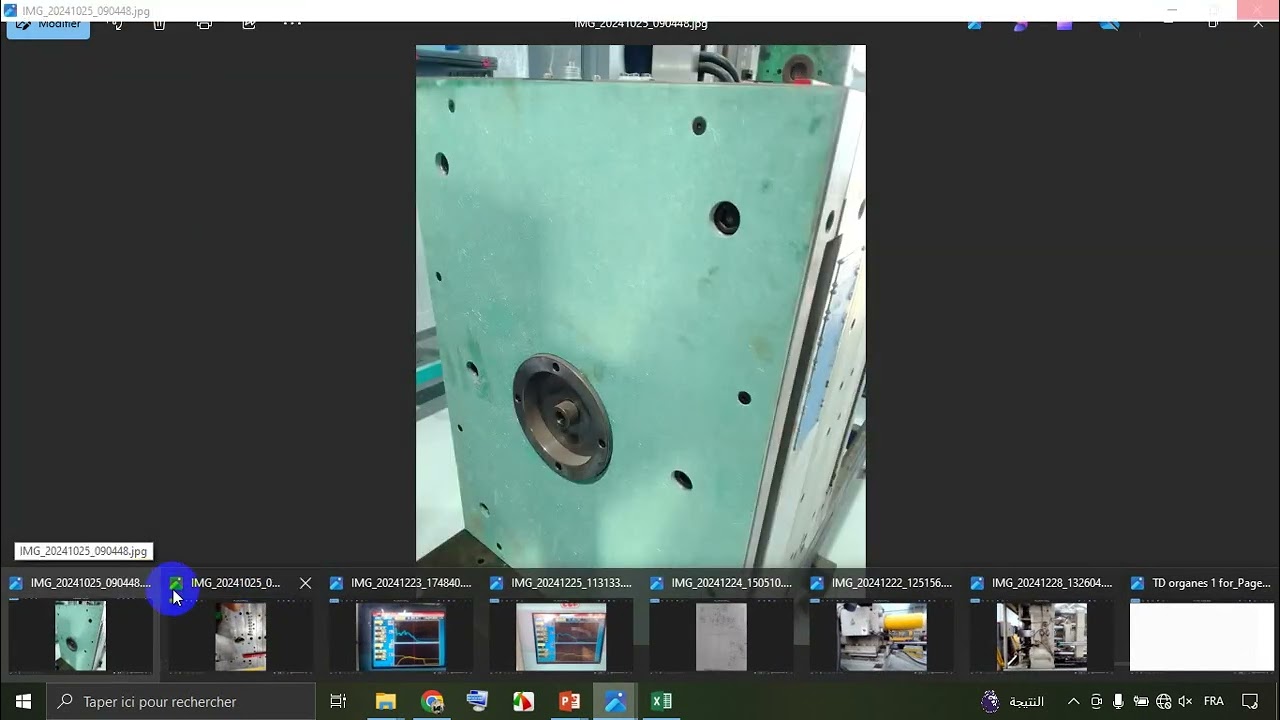
Task: Click the Taper ici pour rechercher search box
Action: click(x=182, y=701)
